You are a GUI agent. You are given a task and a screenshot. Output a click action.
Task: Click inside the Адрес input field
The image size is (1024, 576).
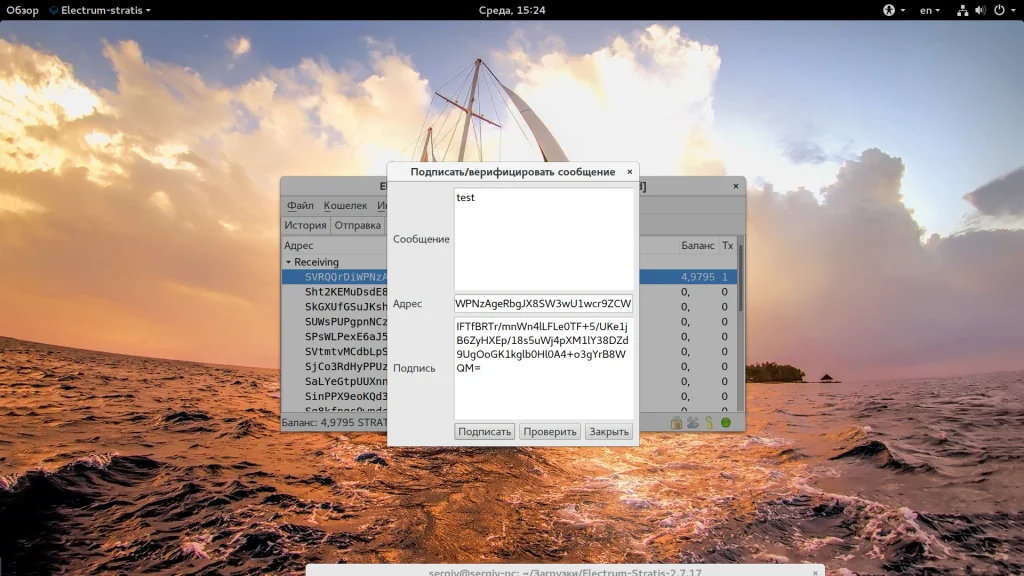(543, 304)
